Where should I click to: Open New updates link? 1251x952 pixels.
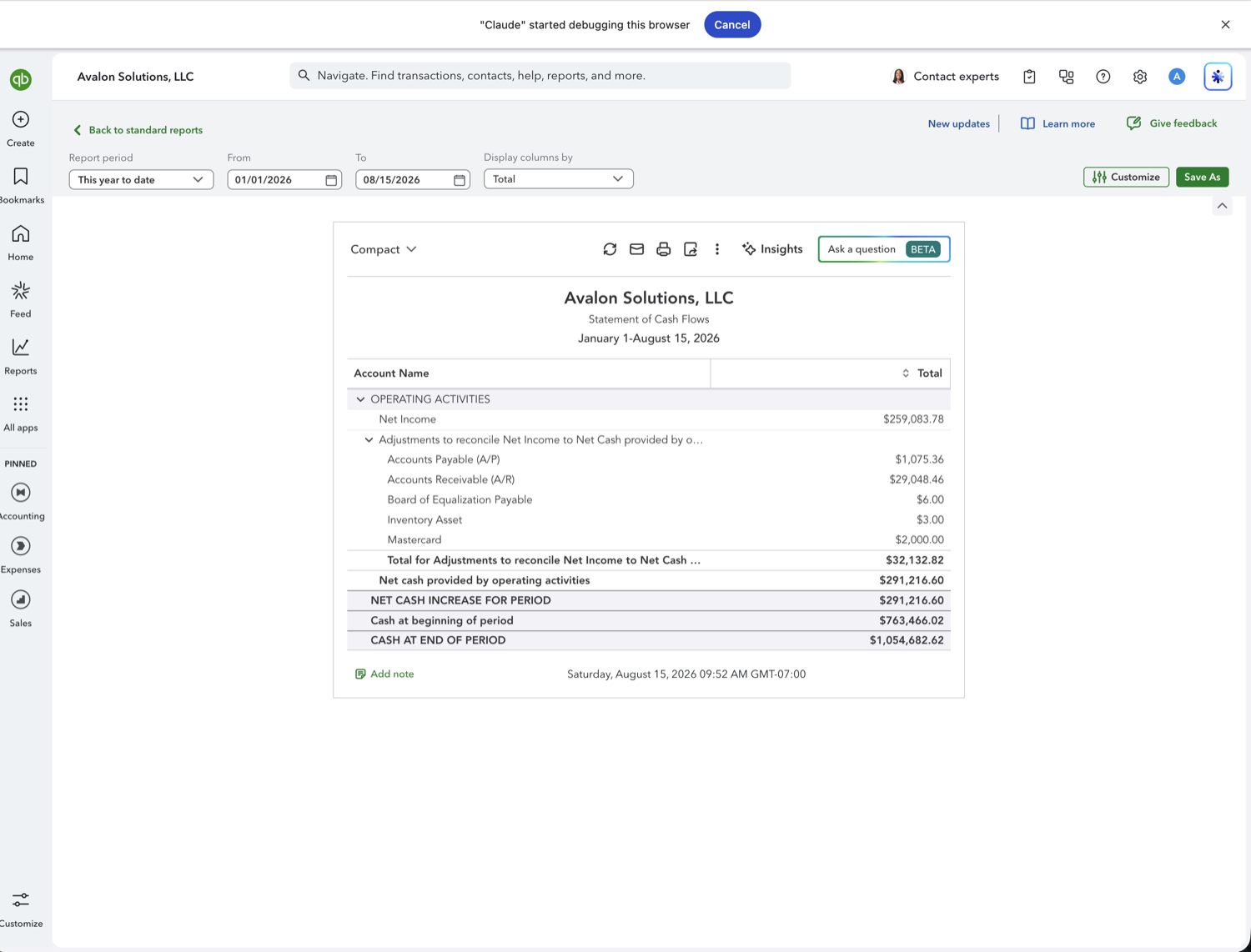pyautogui.click(x=958, y=123)
